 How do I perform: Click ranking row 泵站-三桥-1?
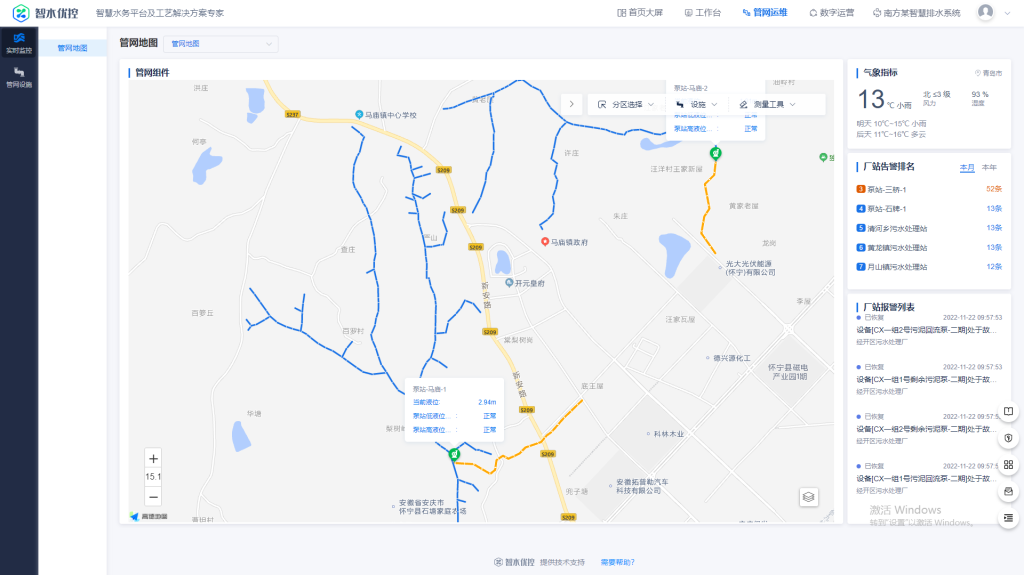[x=929, y=189]
